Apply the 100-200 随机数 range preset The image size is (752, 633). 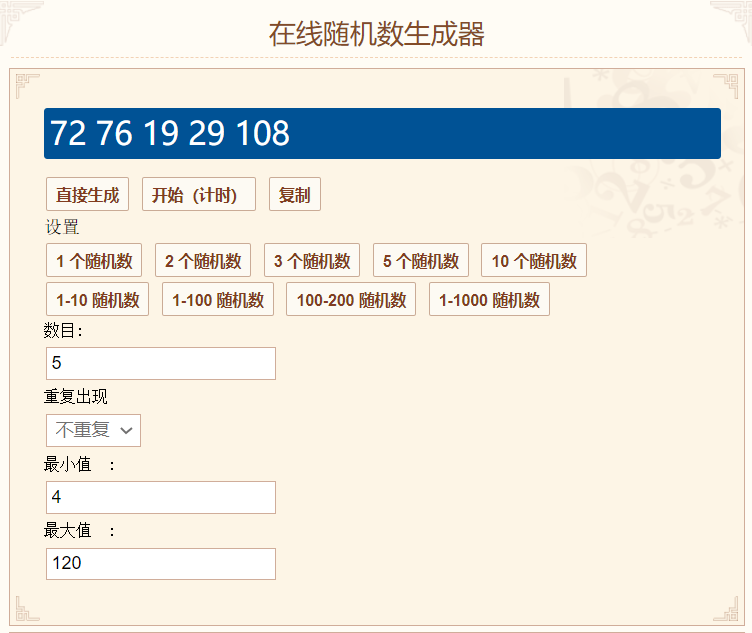(x=351, y=300)
